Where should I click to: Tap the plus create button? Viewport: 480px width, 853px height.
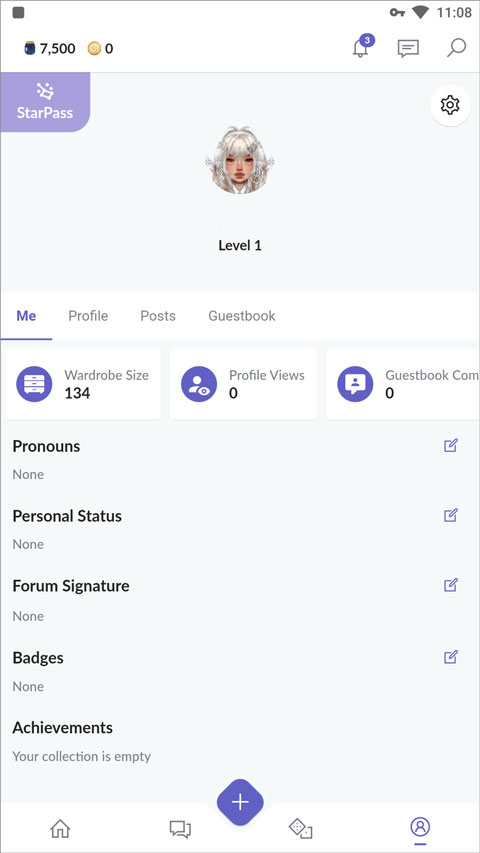point(240,802)
